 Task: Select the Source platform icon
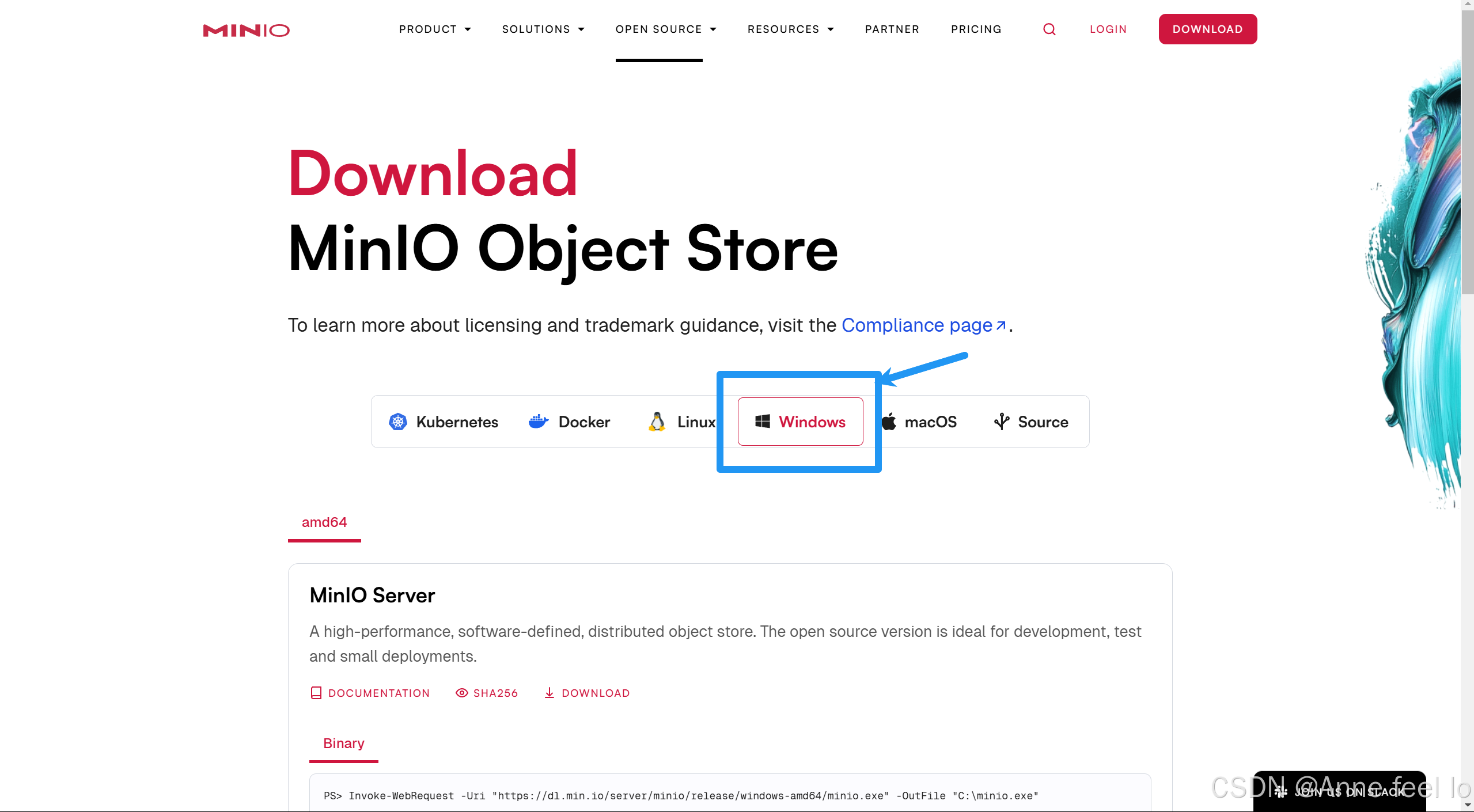(x=1002, y=421)
